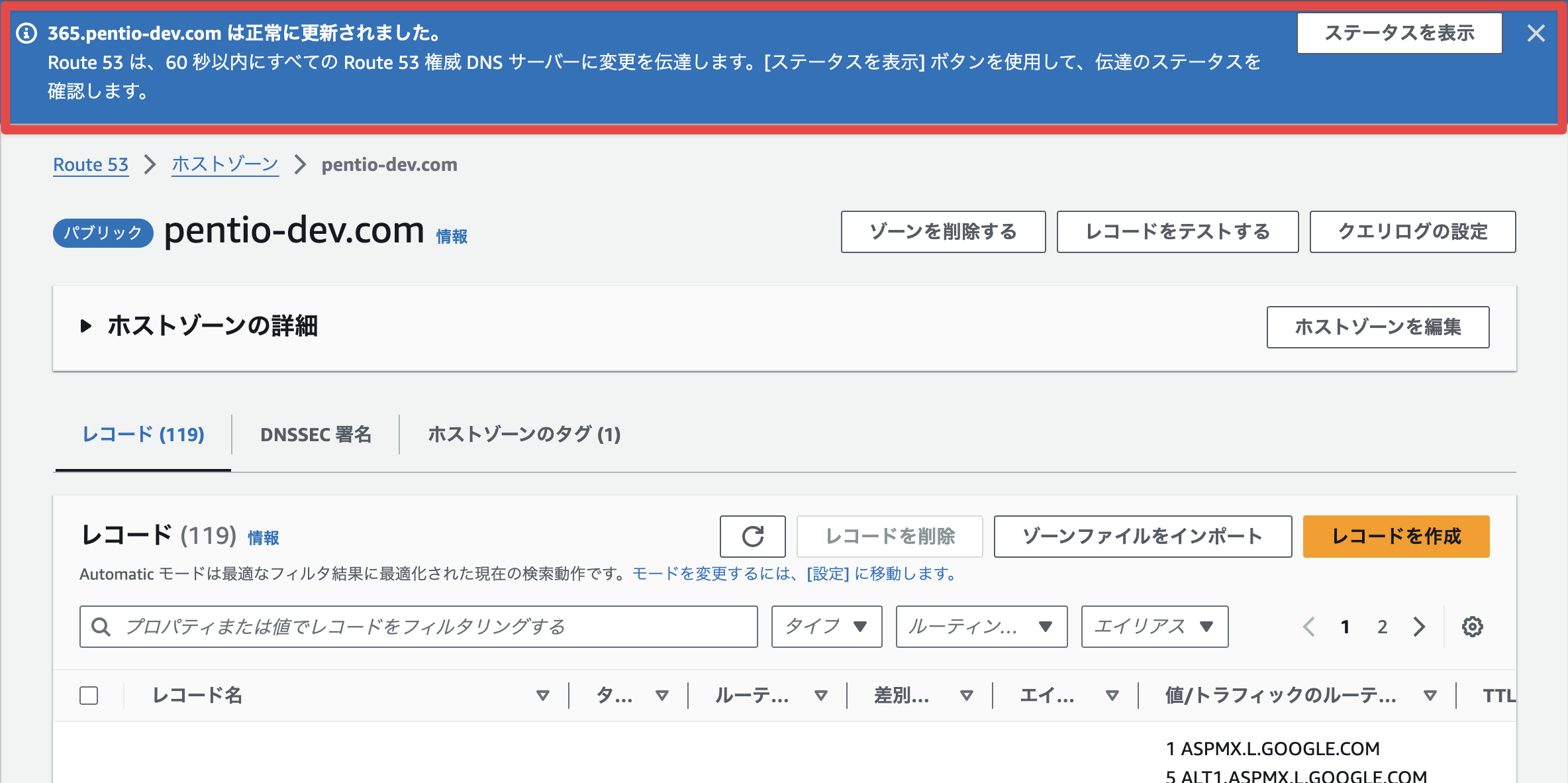This screenshot has width=1568, height=783.
Task: Sort by レコード名 column arrow
Action: click(543, 696)
